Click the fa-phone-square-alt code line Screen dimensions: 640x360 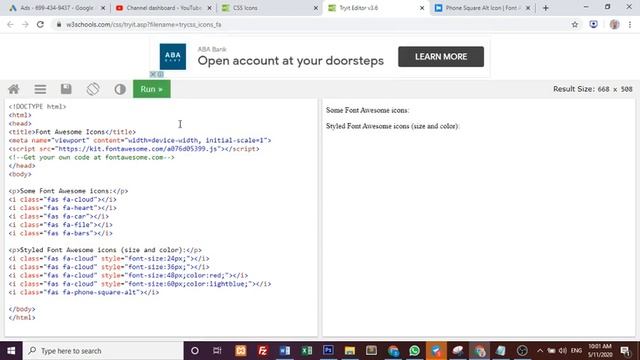point(84,292)
